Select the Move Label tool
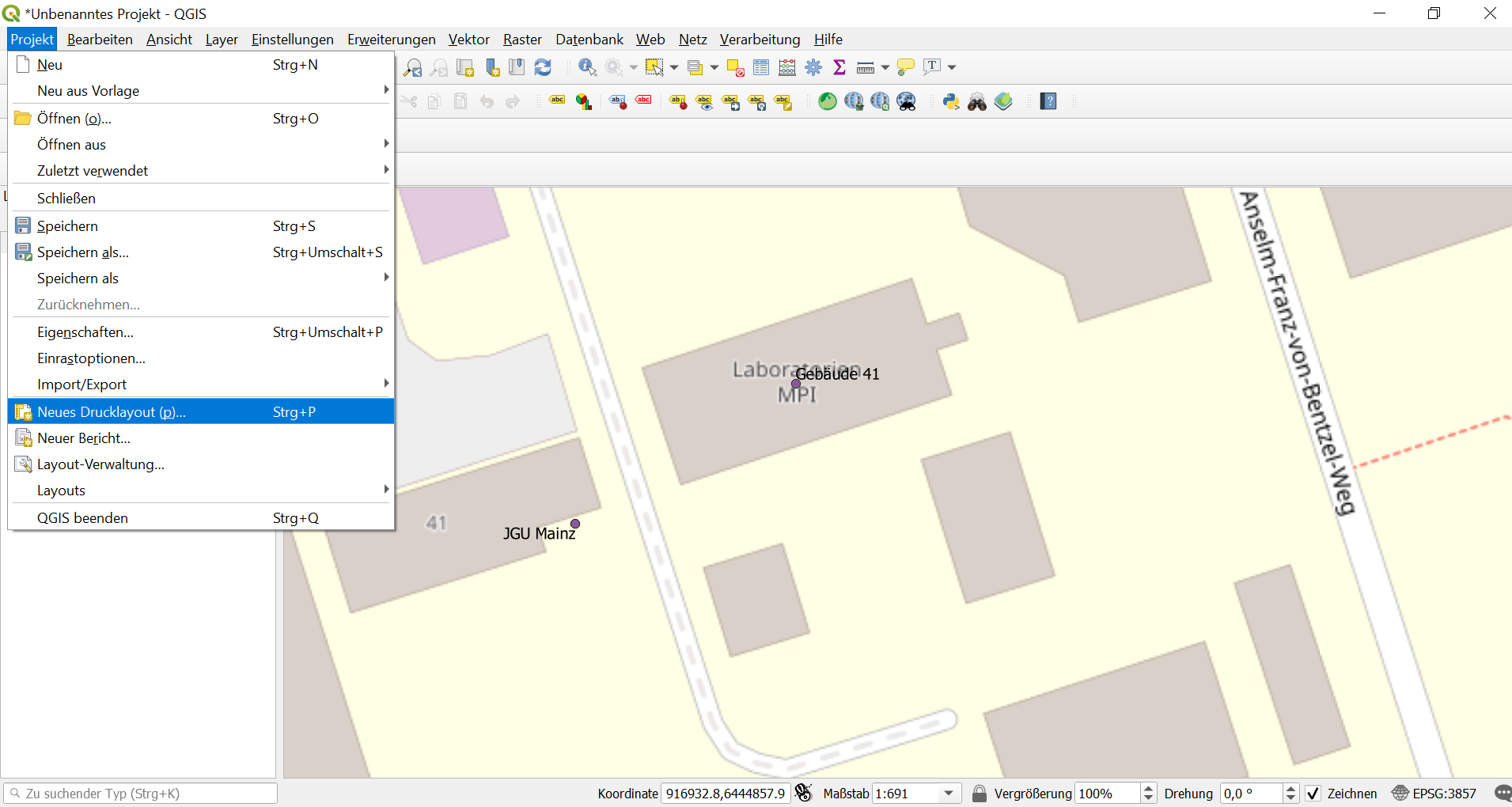Image resolution: width=1512 pixels, height=807 pixels. [x=730, y=101]
